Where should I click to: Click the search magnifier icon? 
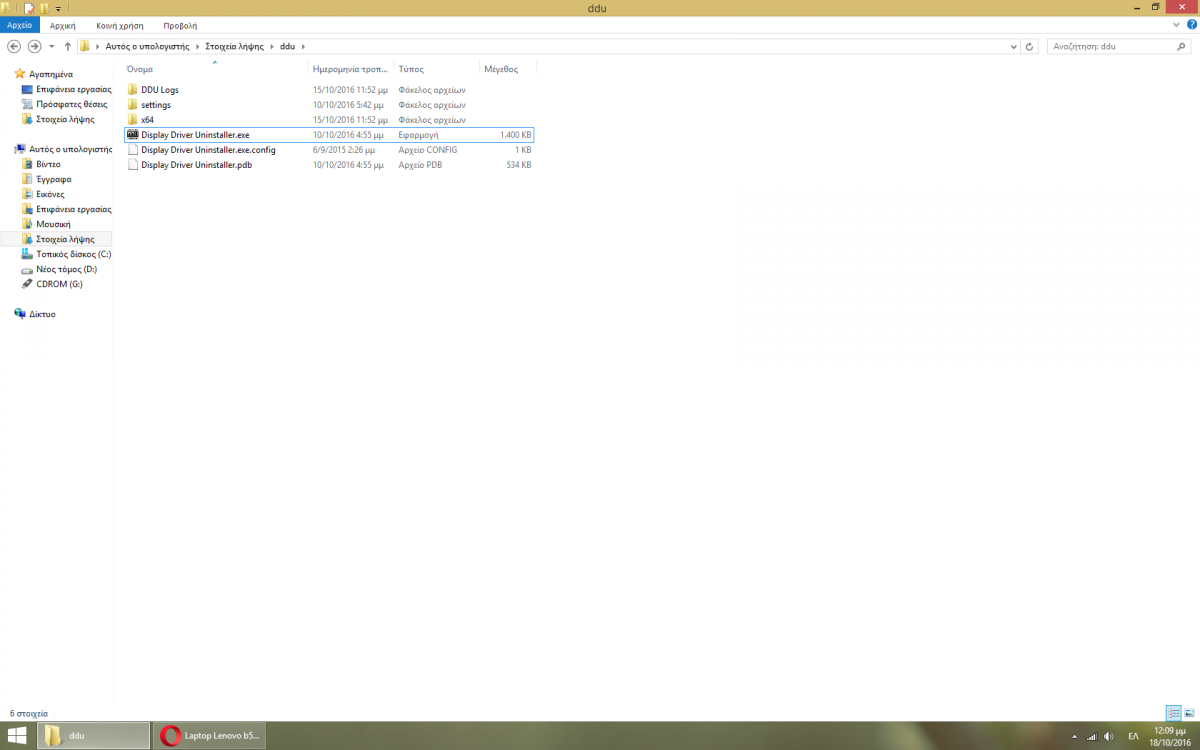(x=1183, y=46)
